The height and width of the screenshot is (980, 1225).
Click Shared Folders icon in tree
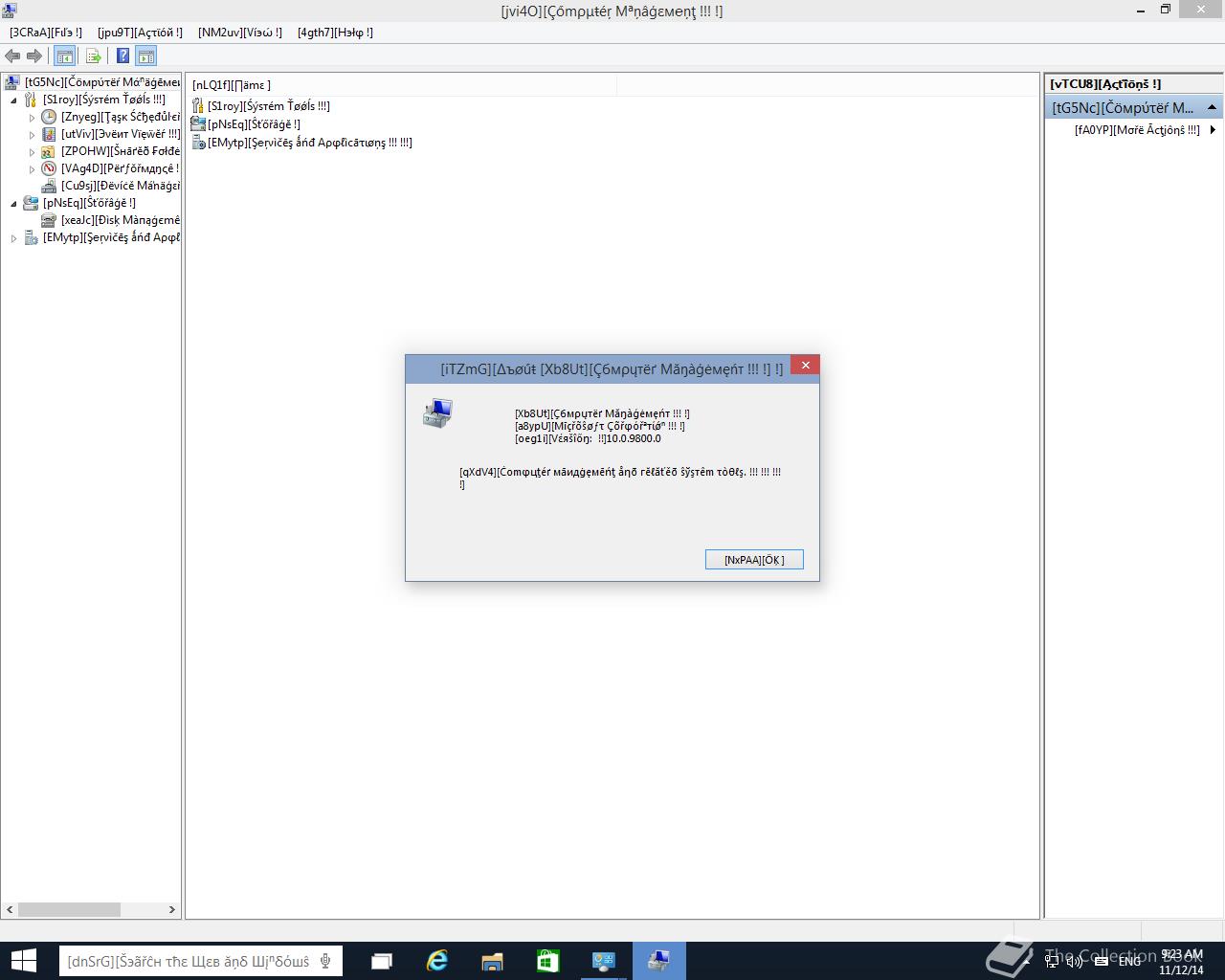point(49,151)
